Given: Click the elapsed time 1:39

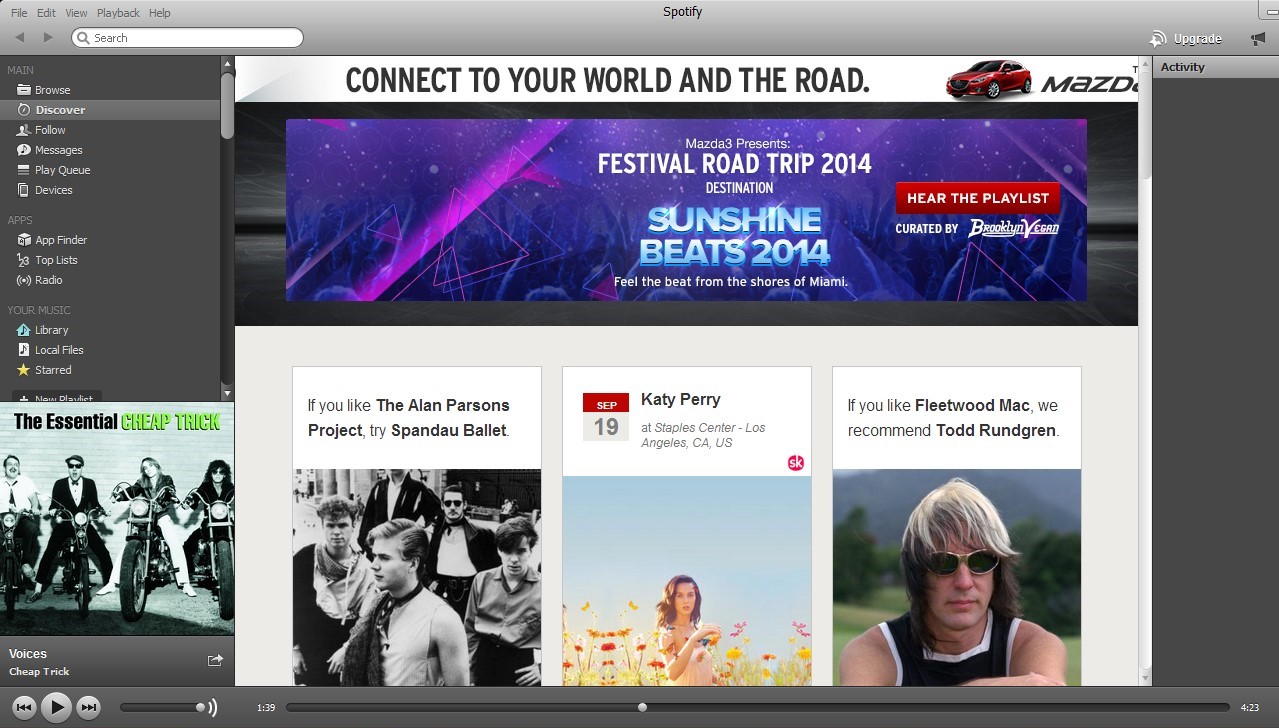Looking at the screenshot, I should (266, 708).
